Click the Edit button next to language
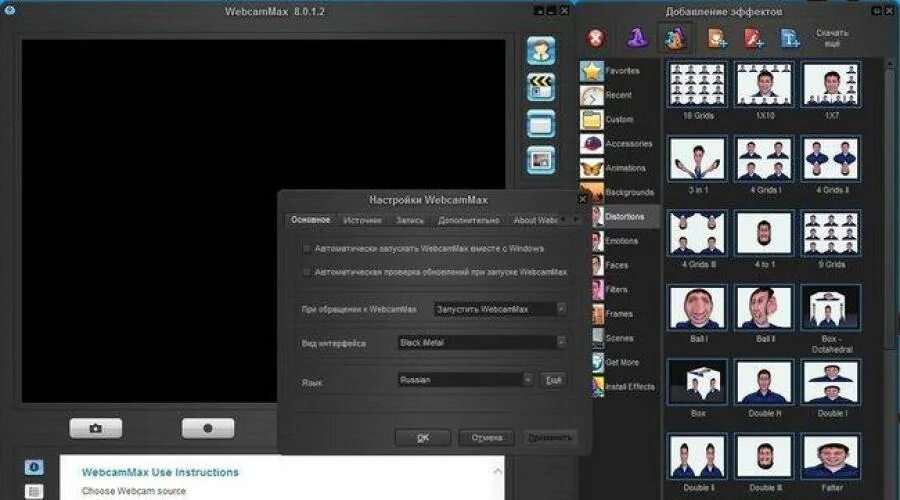Image resolution: width=900 pixels, height=500 pixels. (x=553, y=380)
